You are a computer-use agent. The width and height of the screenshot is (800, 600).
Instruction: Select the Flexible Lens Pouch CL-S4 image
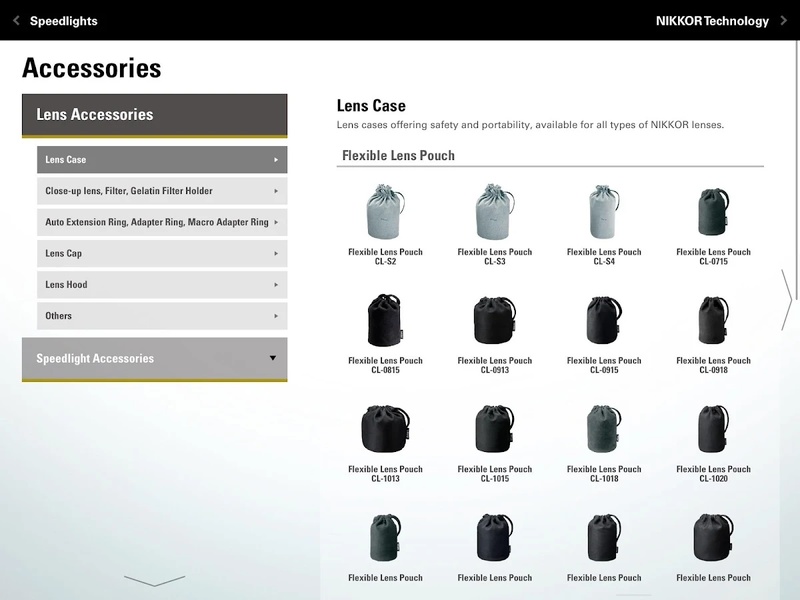tap(604, 211)
